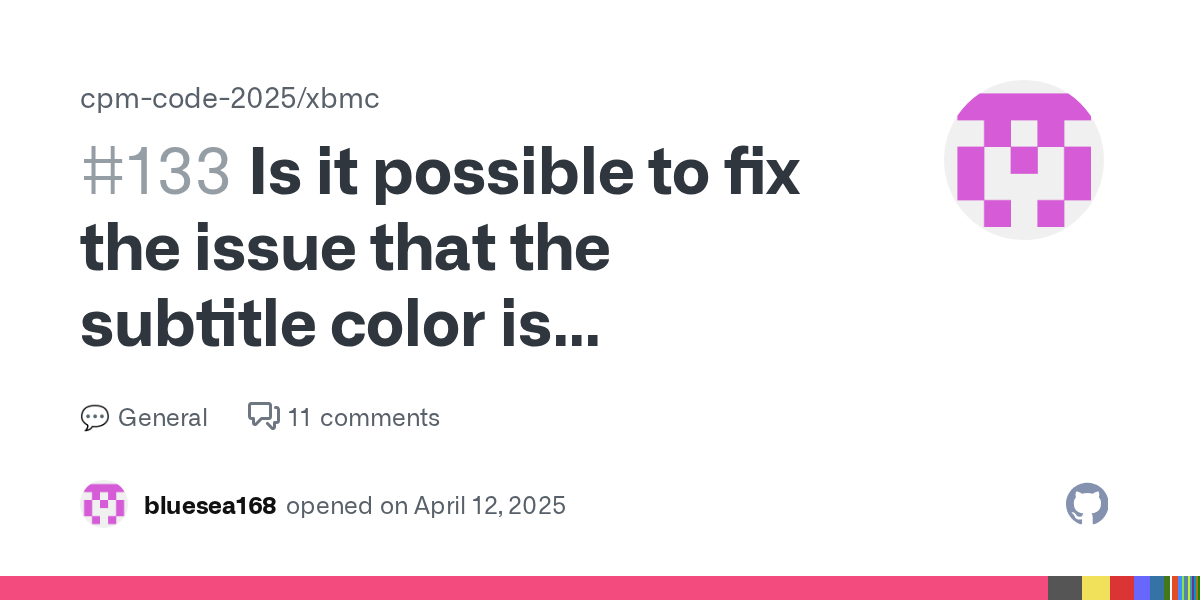Viewport: 1200px width, 600px height.
Task: Click bluesea168's small profile avatar
Action: (x=104, y=505)
